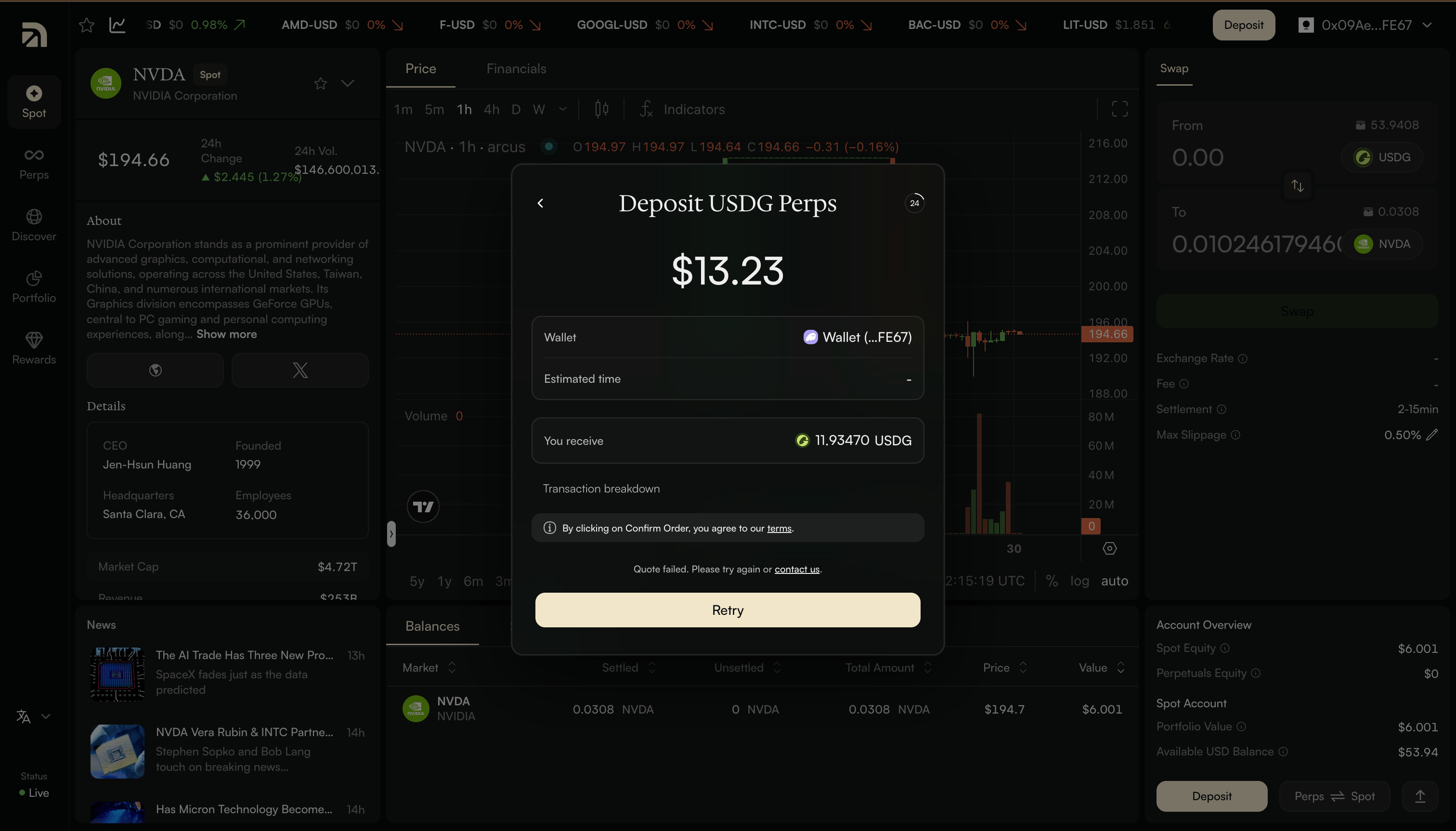Toggle the percent scale on chart
This screenshot has height=831, width=1456.
pos(1052,581)
